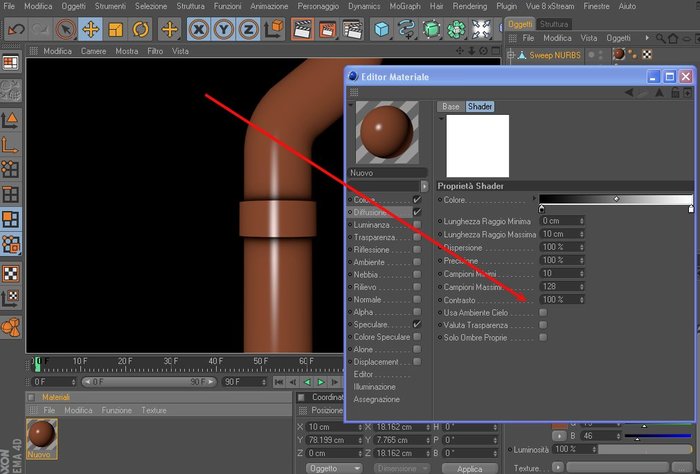Screen dimensions: 700x474
Task: Toggle X axis lock
Action: [x=199, y=30]
